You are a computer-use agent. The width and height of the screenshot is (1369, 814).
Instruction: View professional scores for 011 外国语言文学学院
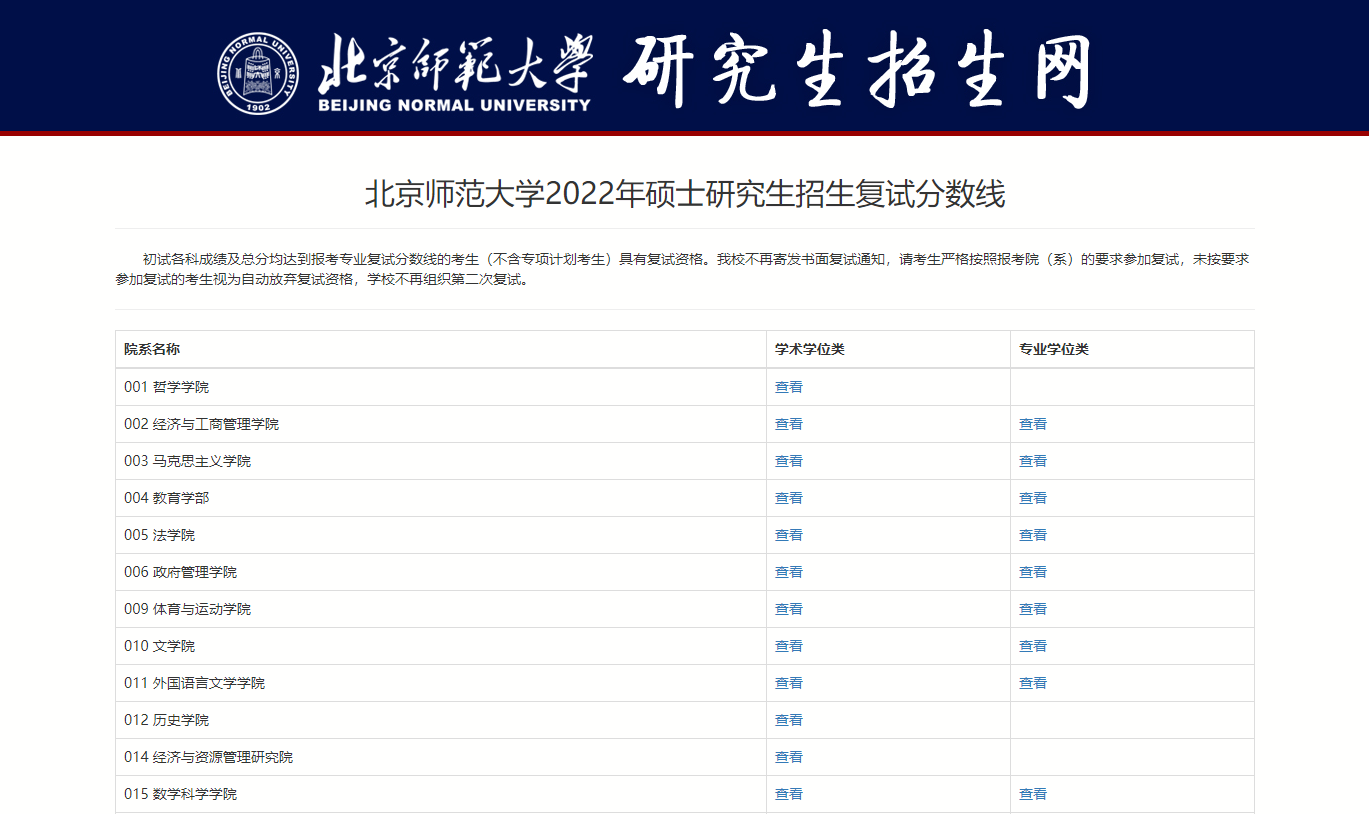pyautogui.click(x=1033, y=683)
